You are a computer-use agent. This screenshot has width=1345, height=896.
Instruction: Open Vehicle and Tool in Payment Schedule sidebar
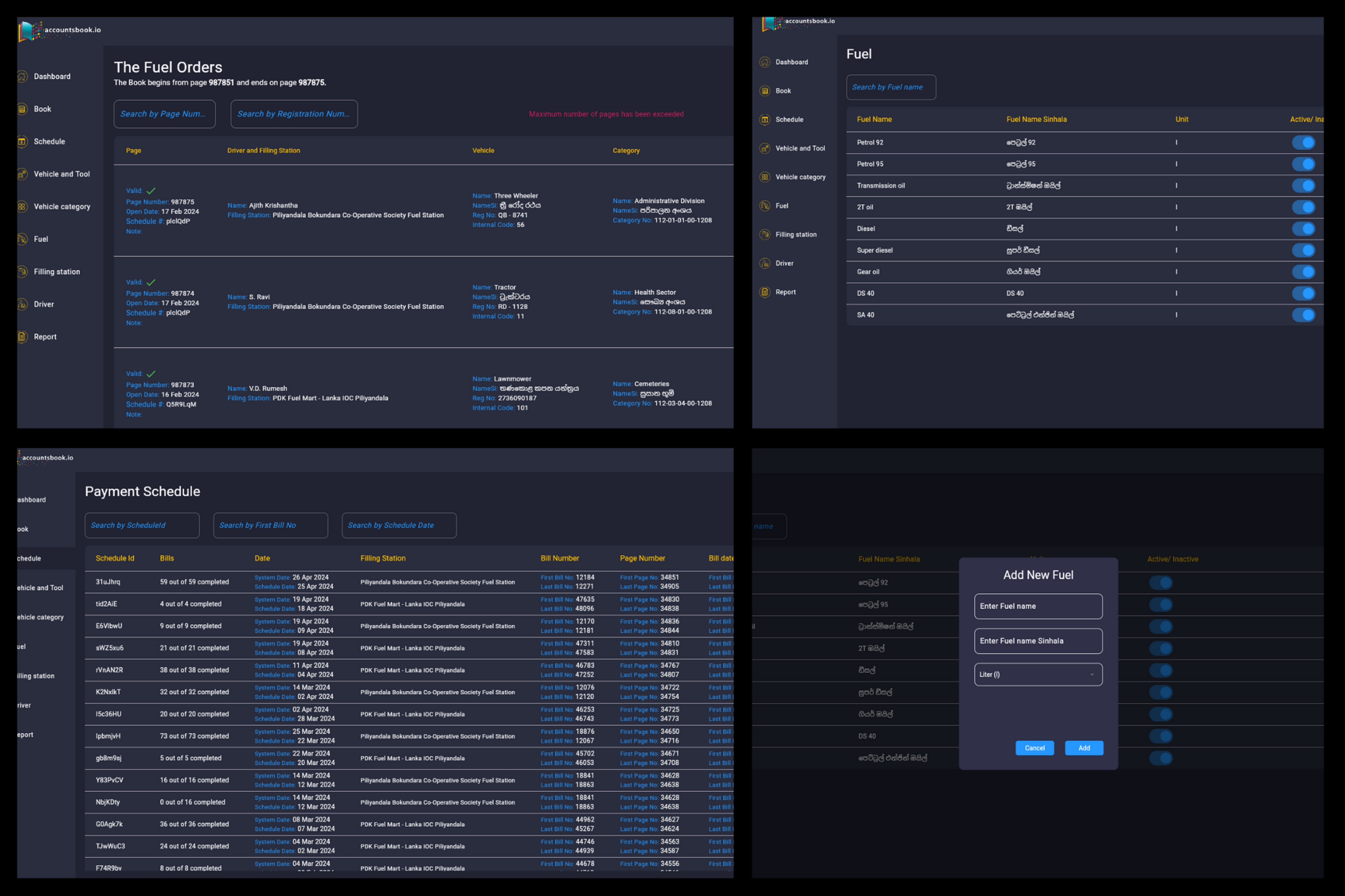tap(40, 588)
